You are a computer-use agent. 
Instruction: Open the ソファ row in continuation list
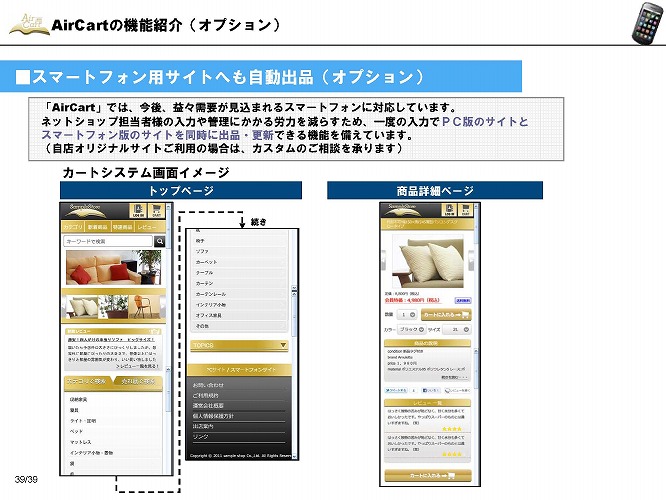pos(239,251)
